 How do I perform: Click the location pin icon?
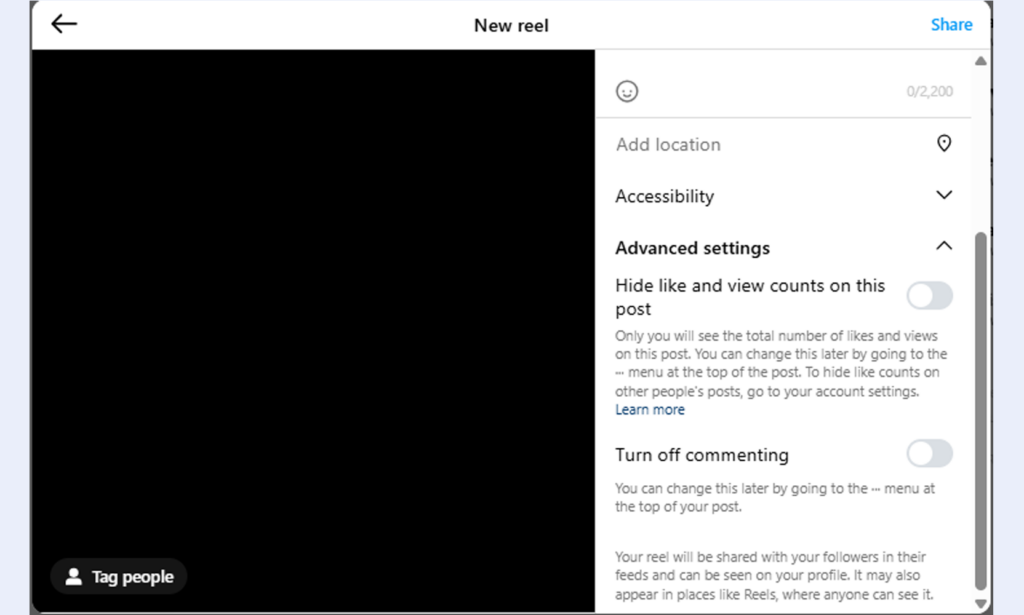pyautogui.click(x=943, y=144)
